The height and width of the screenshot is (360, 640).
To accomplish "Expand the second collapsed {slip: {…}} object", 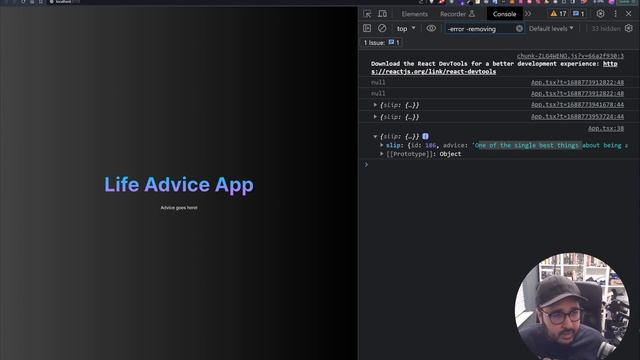I will point(375,117).
